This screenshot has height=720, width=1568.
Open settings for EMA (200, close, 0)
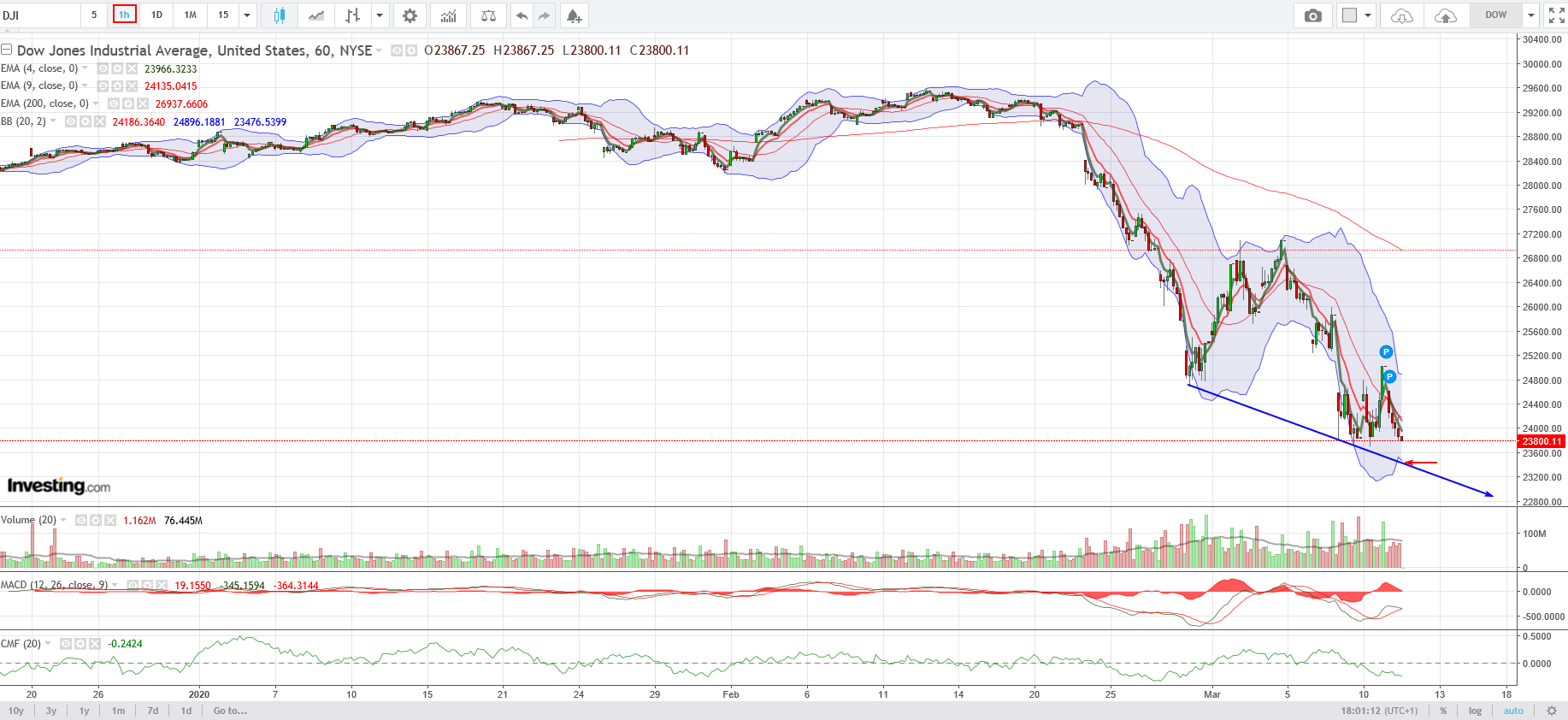128,103
